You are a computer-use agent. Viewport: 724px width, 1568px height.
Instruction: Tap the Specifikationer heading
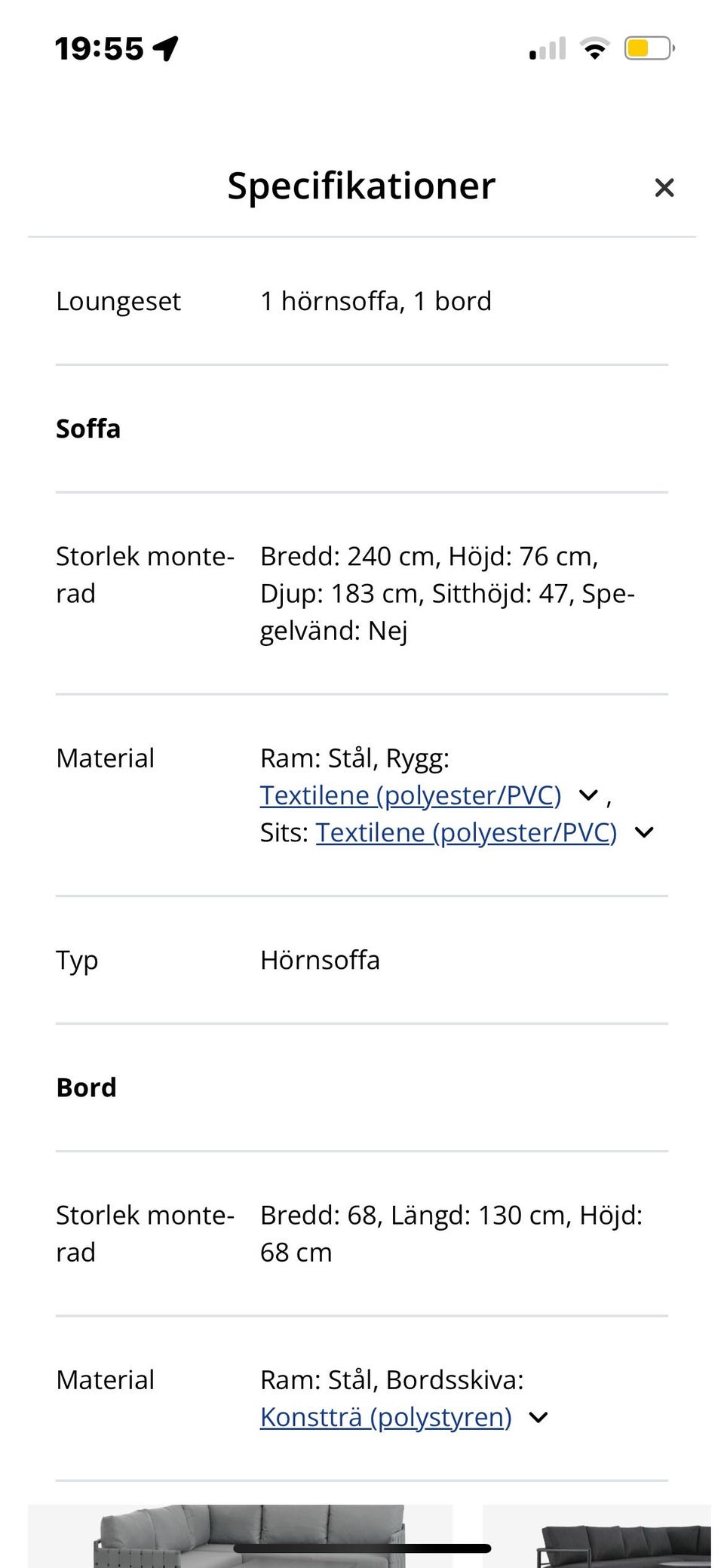tap(362, 186)
